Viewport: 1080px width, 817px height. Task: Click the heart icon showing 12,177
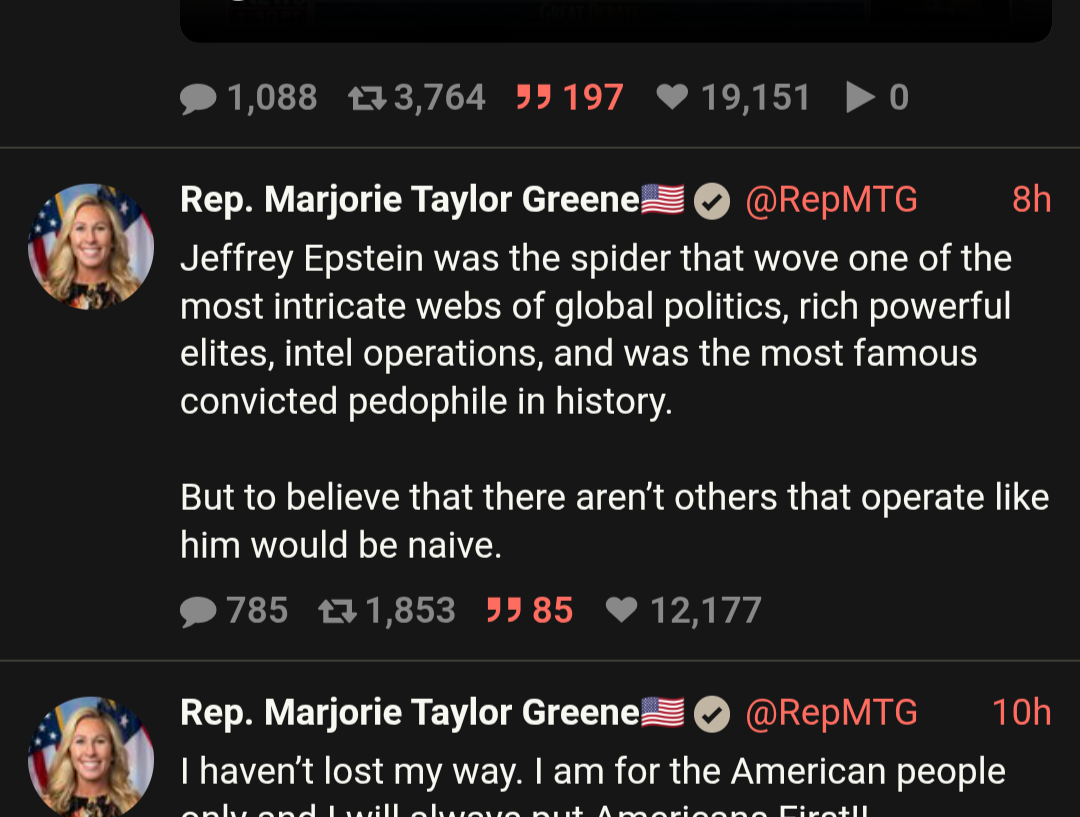pos(621,611)
